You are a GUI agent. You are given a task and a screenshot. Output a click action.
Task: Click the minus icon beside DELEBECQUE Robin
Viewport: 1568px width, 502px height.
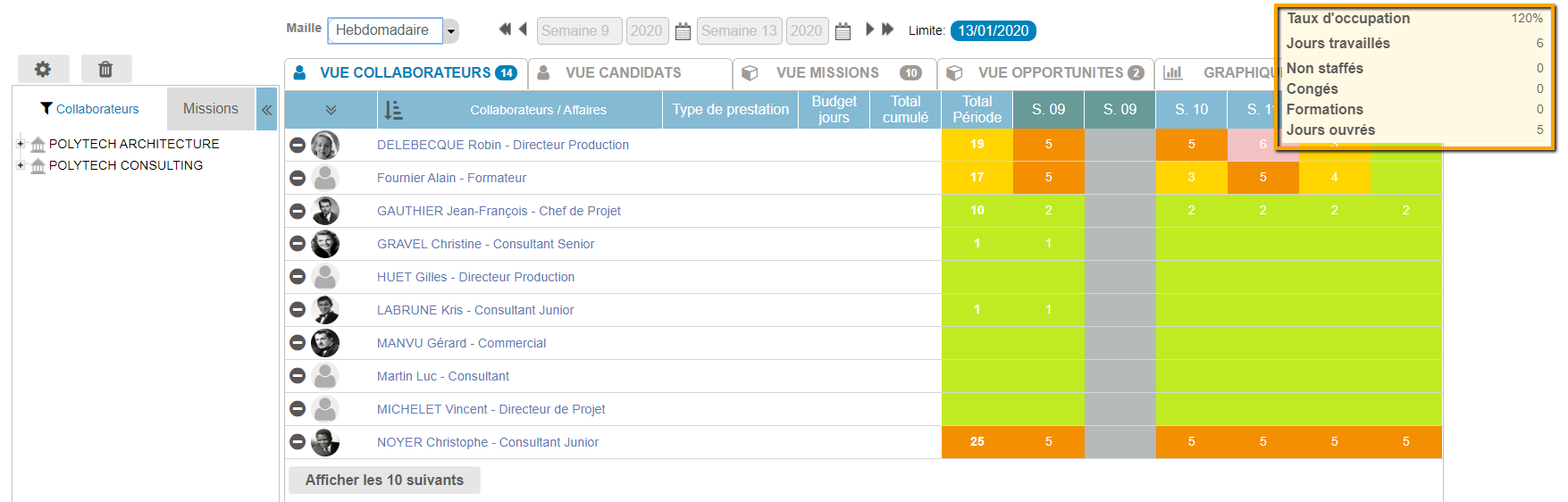[x=298, y=145]
